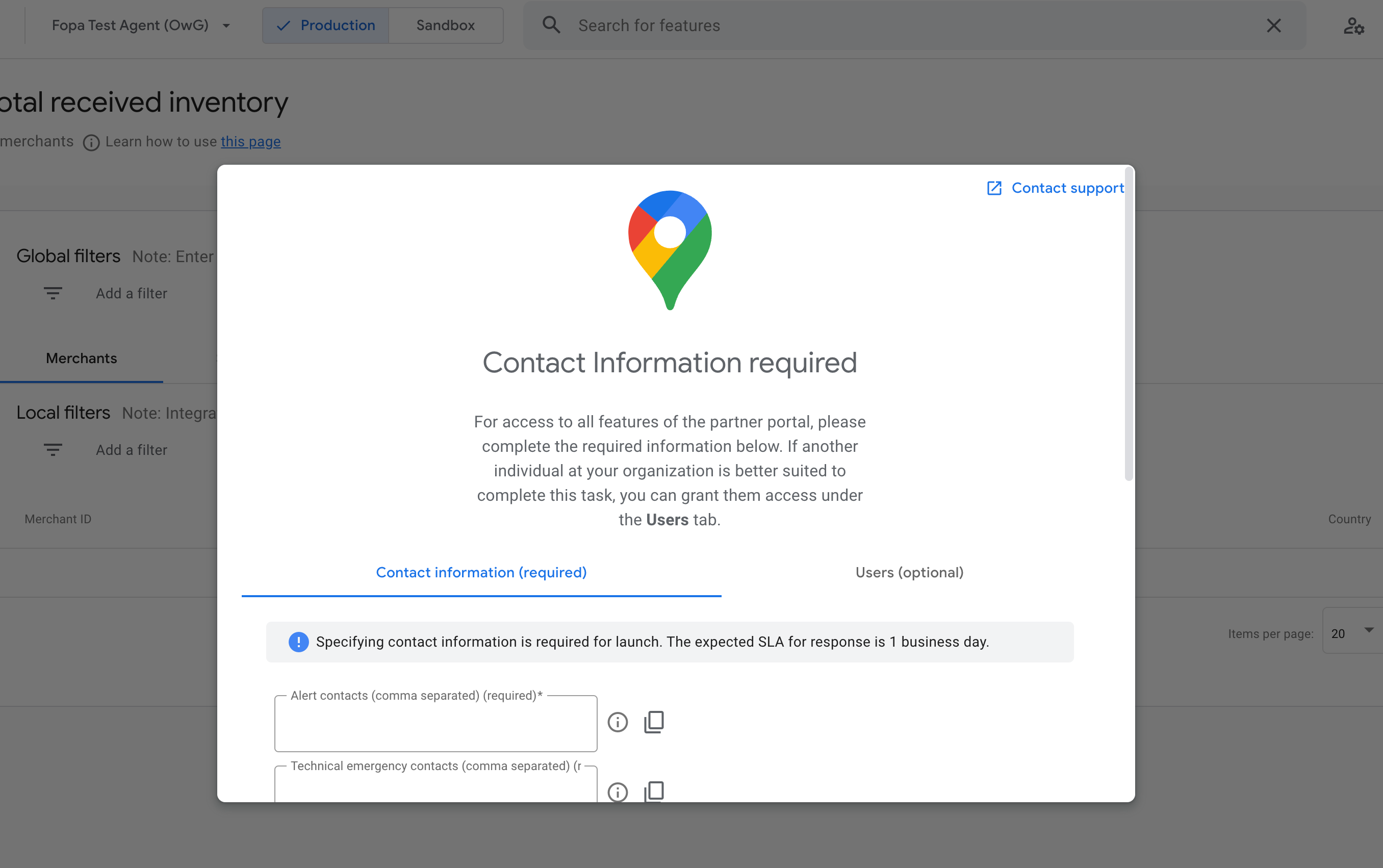The width and height of the screenshot is (1383, 868).
Task: Select the Contact information required tab
Action: click(480, 572)
